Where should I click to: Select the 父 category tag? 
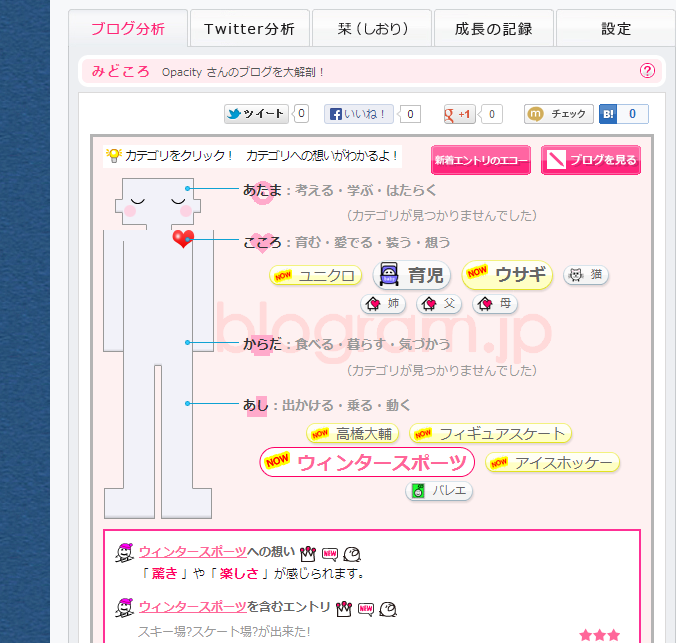pyautogui.click(x=439, y=304)
